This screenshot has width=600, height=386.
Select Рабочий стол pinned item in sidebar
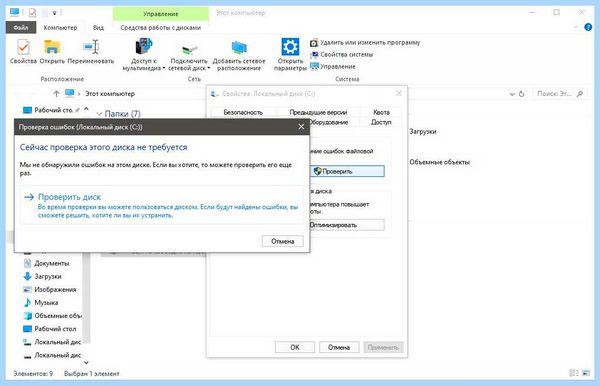[x=51, y=110]
